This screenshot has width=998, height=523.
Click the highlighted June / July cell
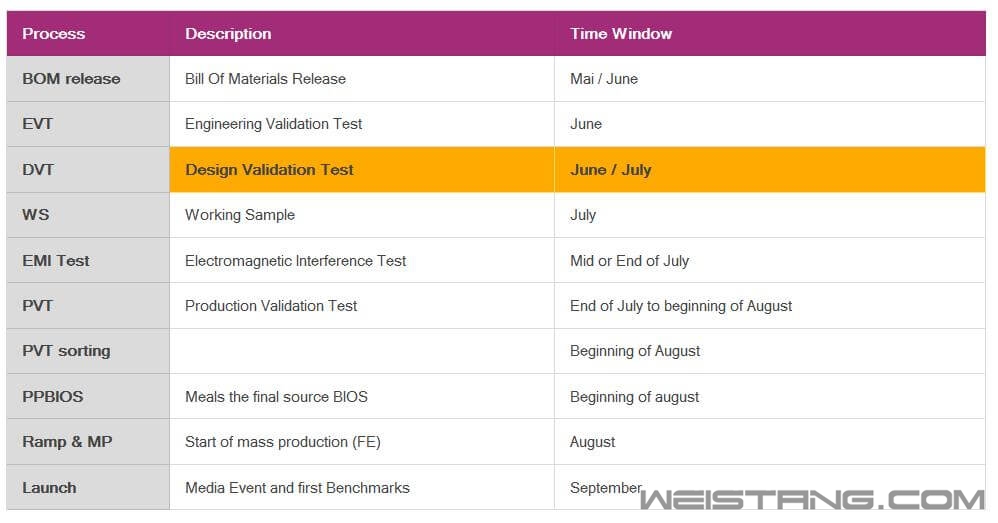(x=610, y=170)
